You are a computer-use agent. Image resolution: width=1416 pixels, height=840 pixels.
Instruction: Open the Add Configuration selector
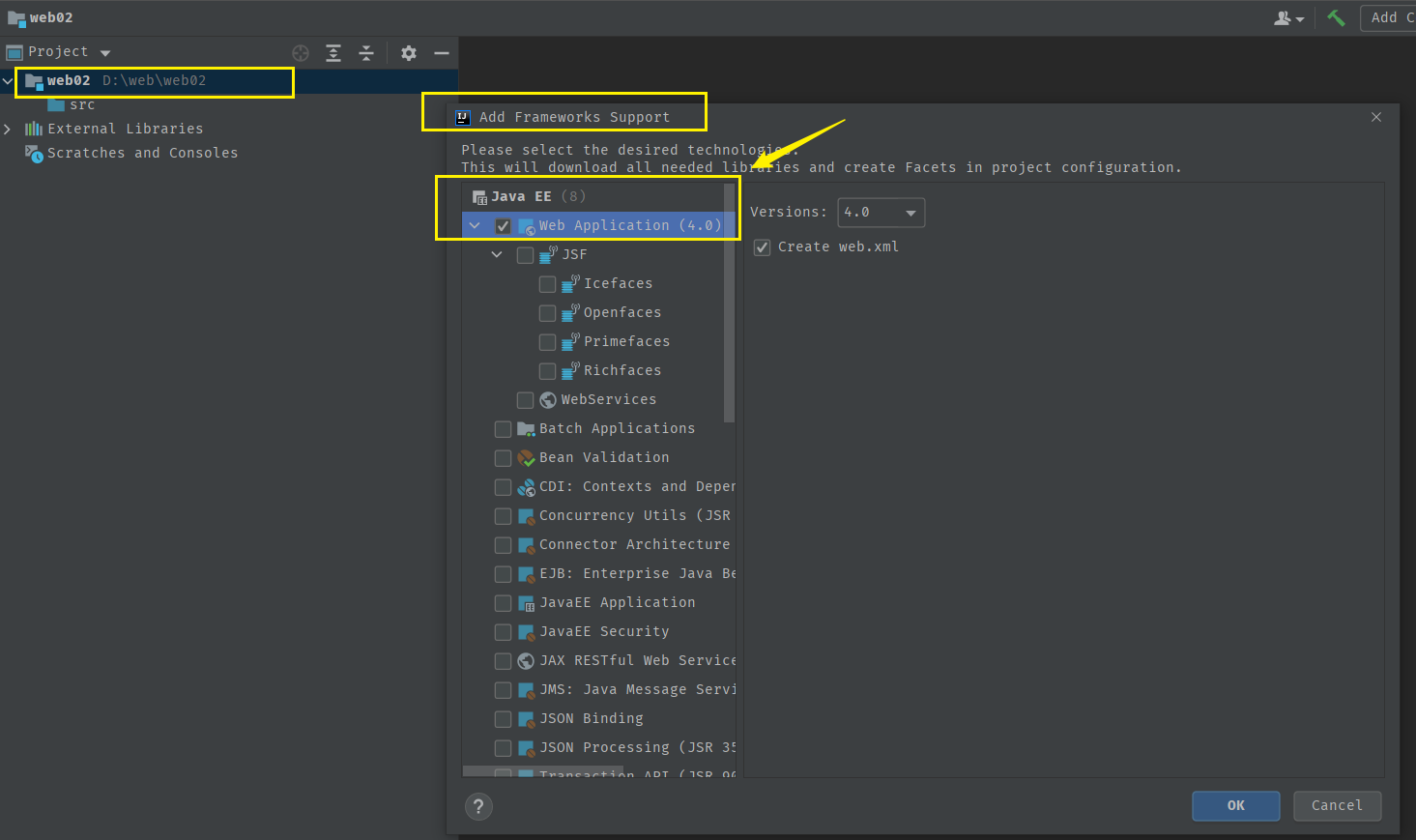pyautogui.click(x=1389, y=17)
